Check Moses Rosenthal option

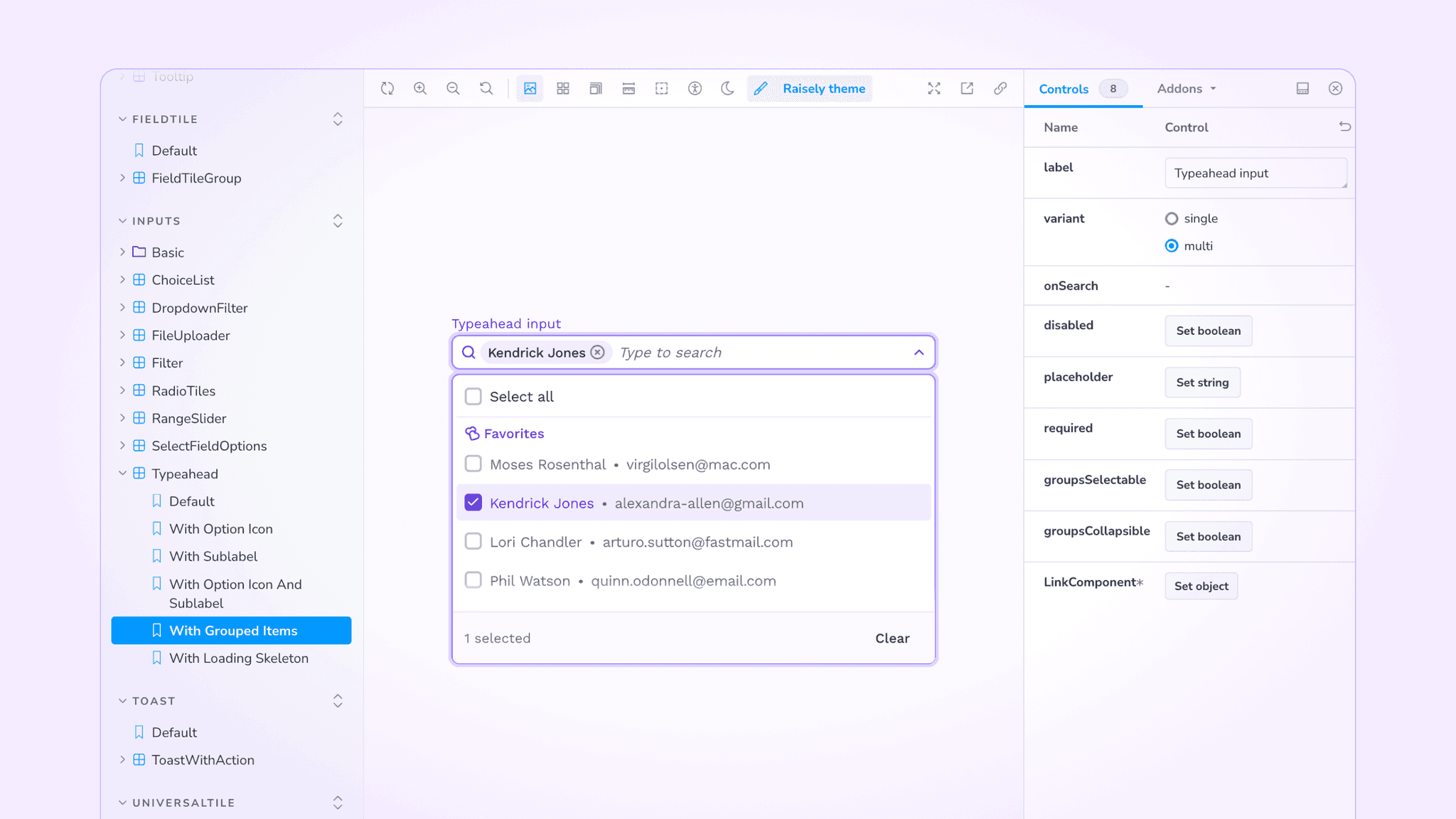473,464
